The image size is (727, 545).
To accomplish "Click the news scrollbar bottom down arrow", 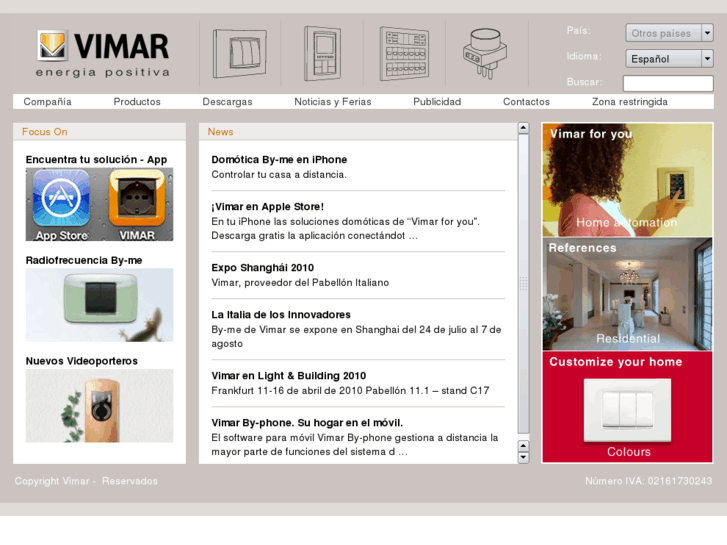I will point(523,458).
